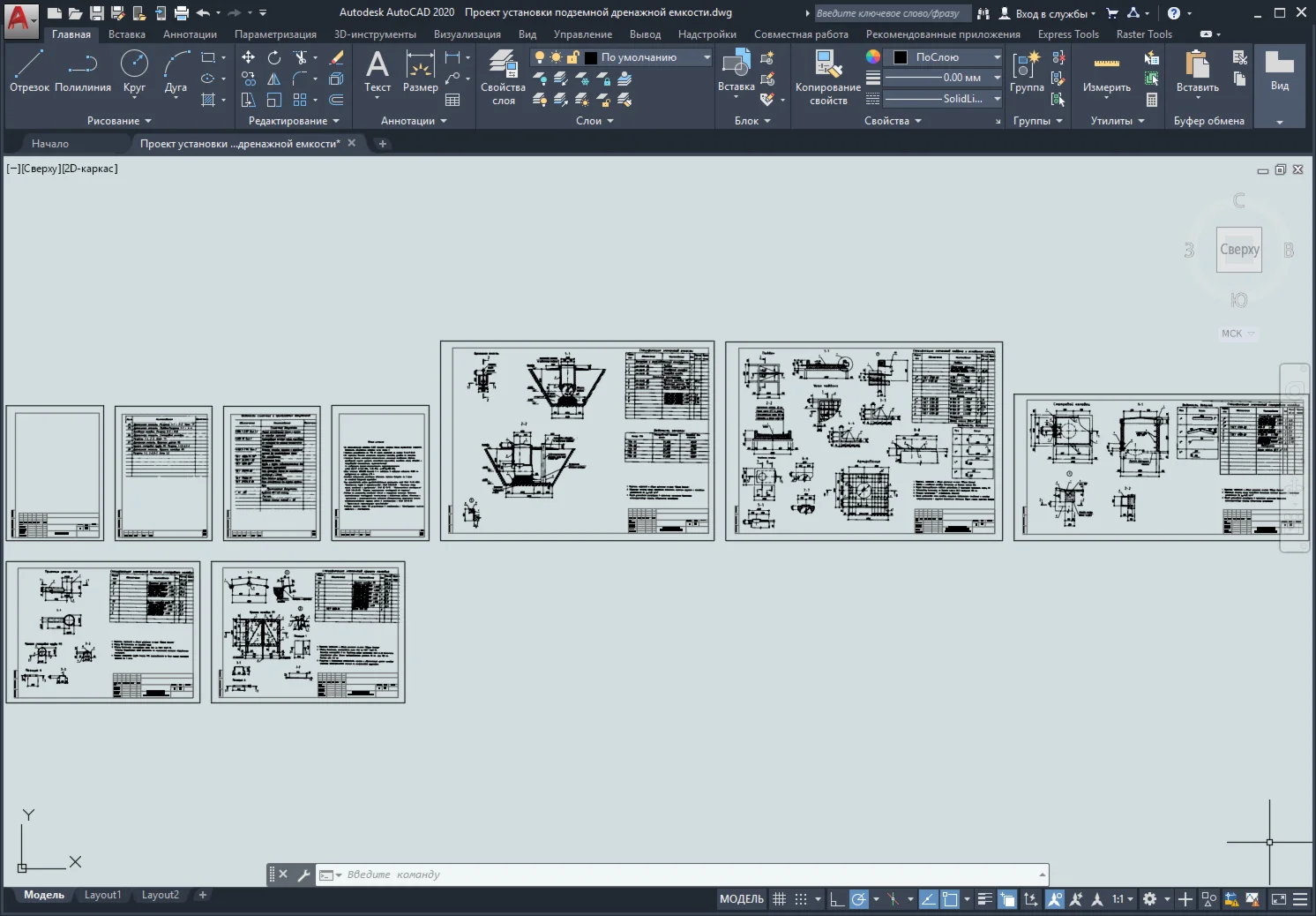Toggle lineweight display in status bar
1316x916 pixels.
tap(984, 899)
